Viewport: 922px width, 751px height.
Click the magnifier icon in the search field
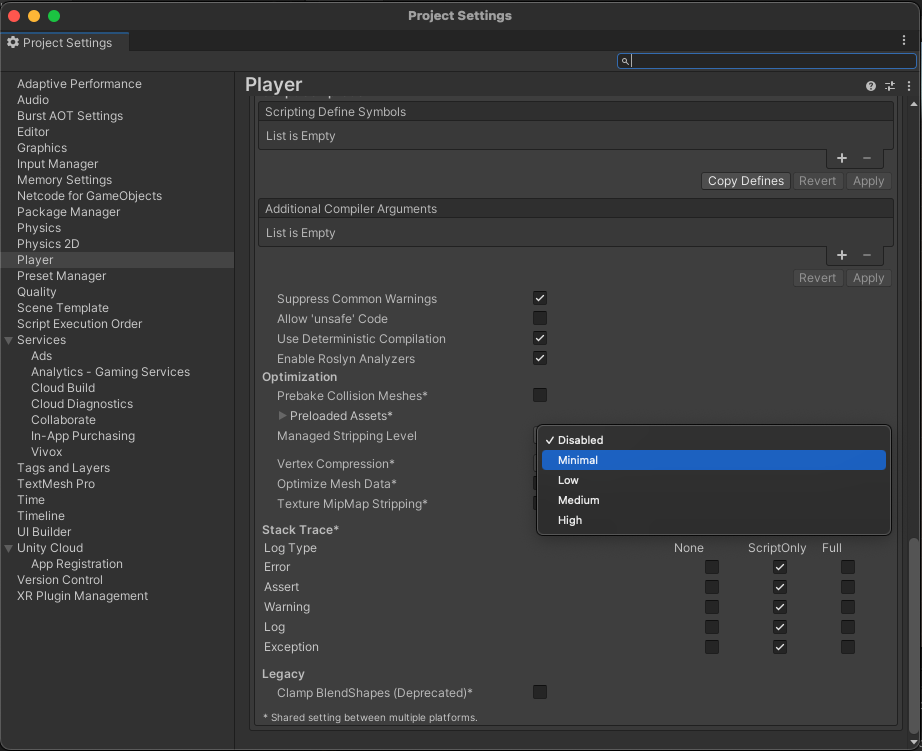(x=625, y=62)
